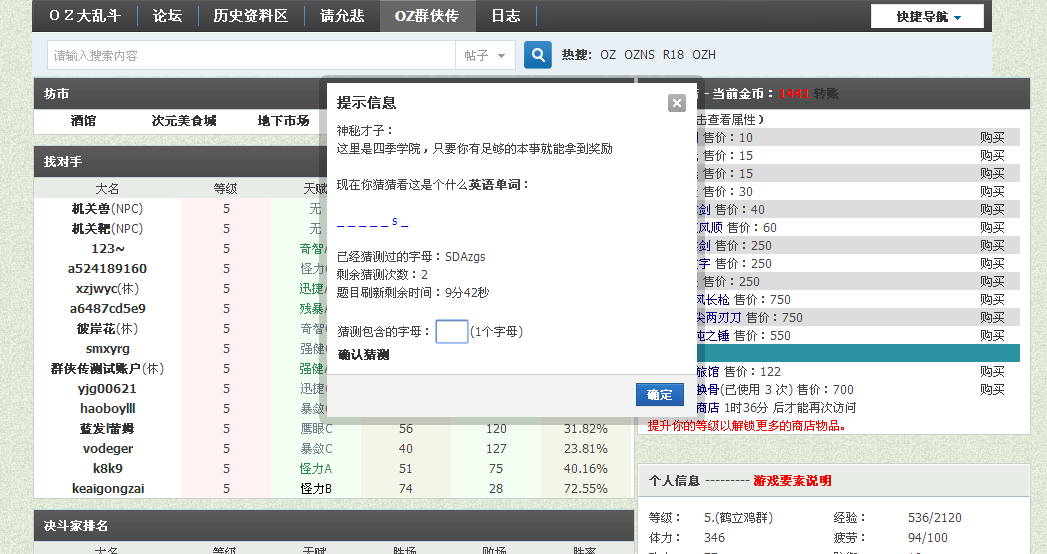
Task: Click hot search term OZ
Action: (x=608, y=55)
